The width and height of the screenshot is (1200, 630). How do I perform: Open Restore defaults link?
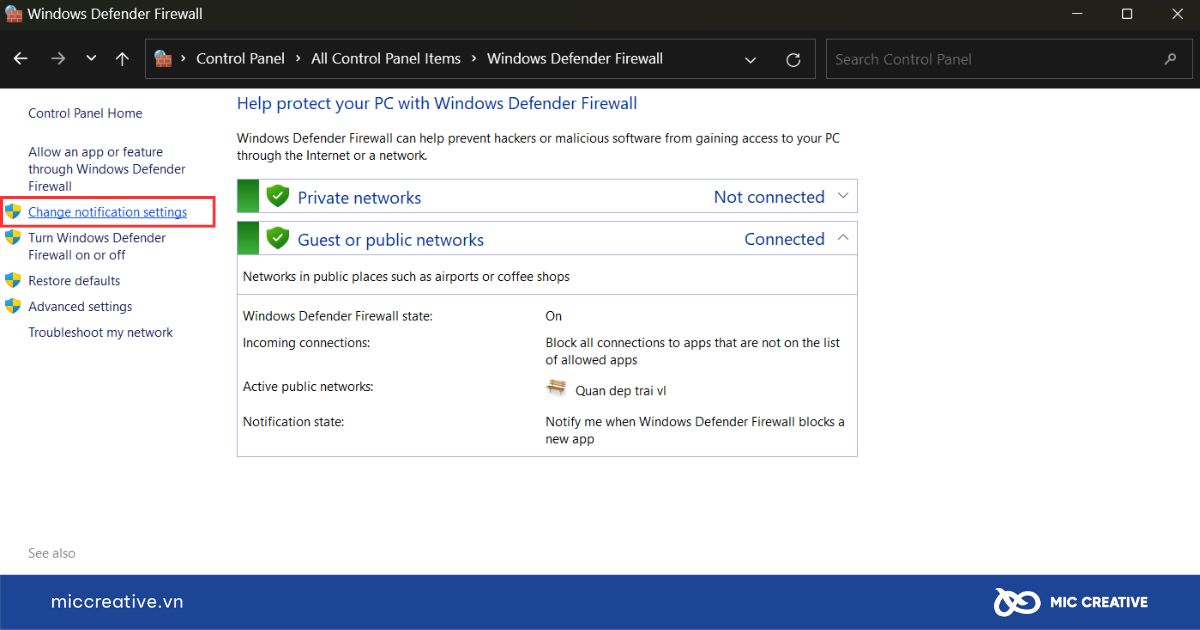pos(74,281)
